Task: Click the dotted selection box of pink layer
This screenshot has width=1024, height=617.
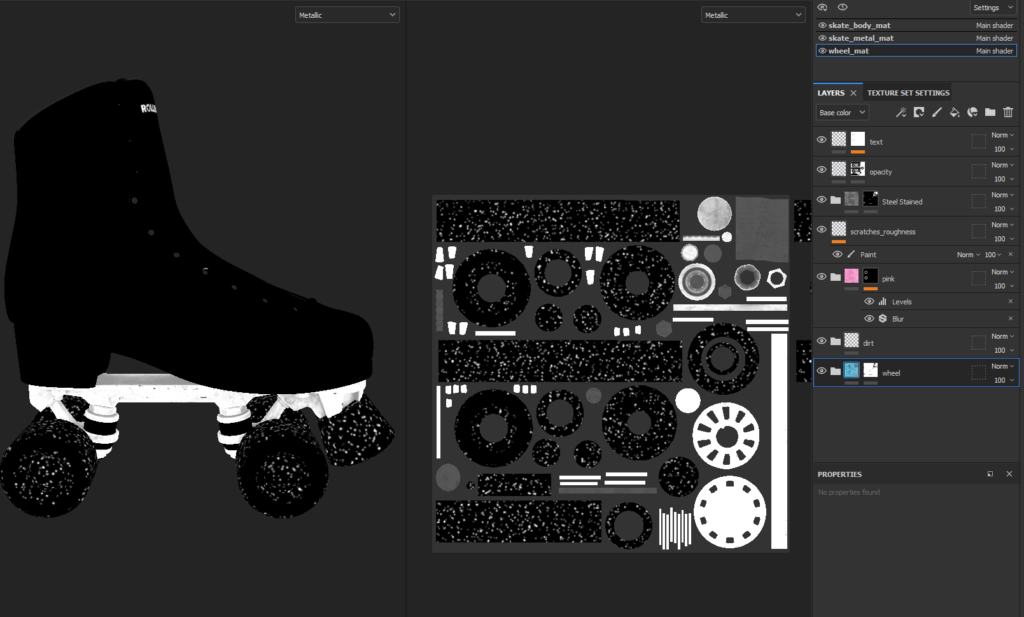Action: pos(978,279)
